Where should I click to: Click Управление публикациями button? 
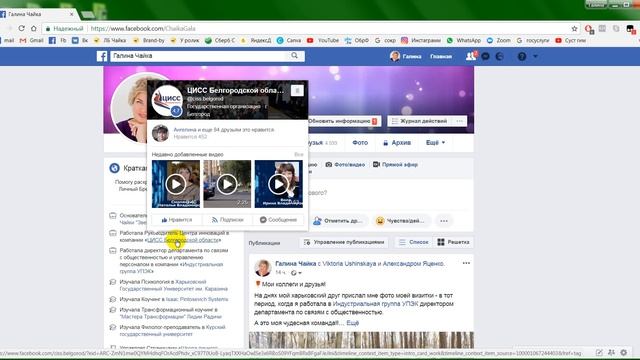coord(344,242)
